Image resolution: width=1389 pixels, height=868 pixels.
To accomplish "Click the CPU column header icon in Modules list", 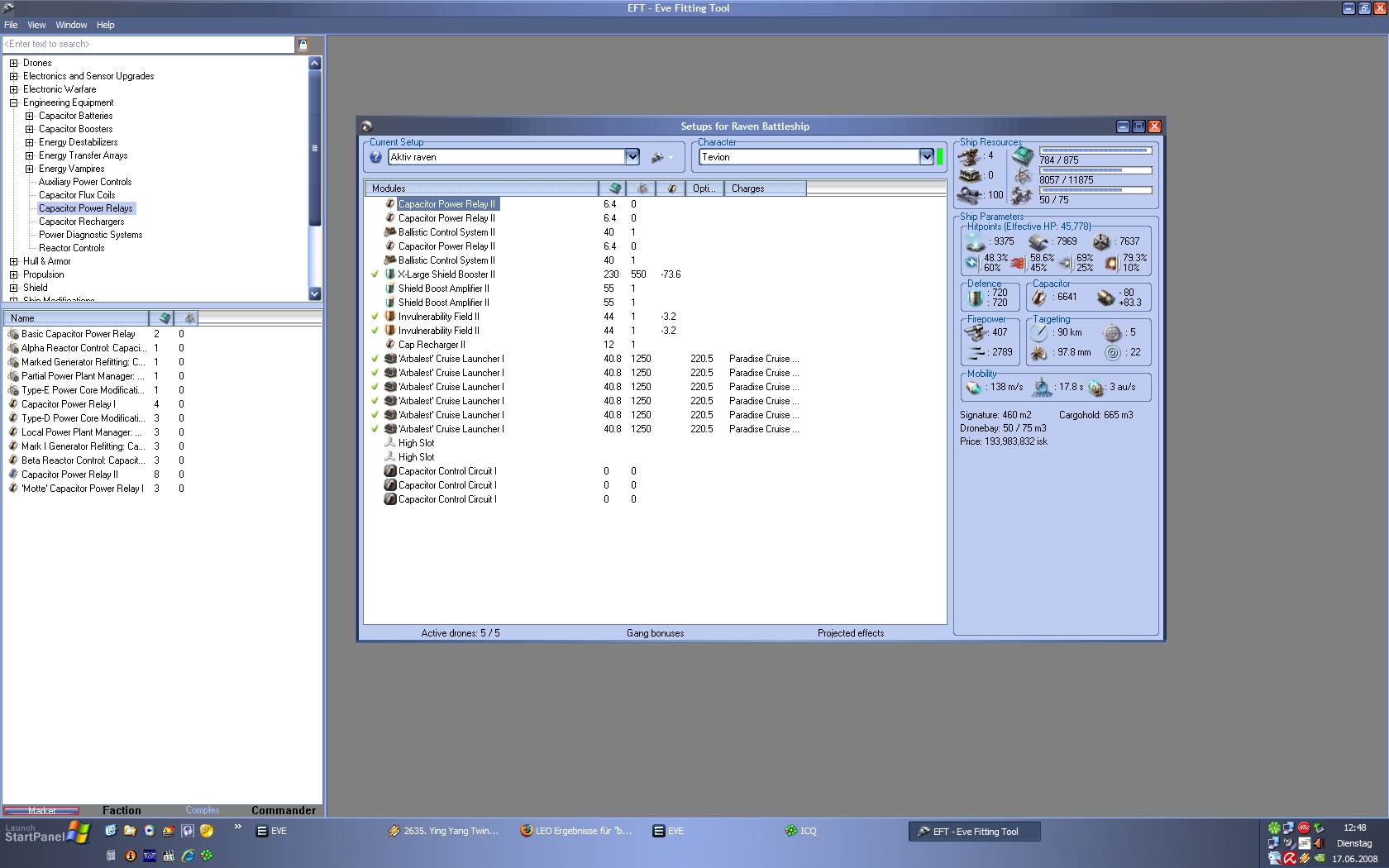I will tap(614, 188).
